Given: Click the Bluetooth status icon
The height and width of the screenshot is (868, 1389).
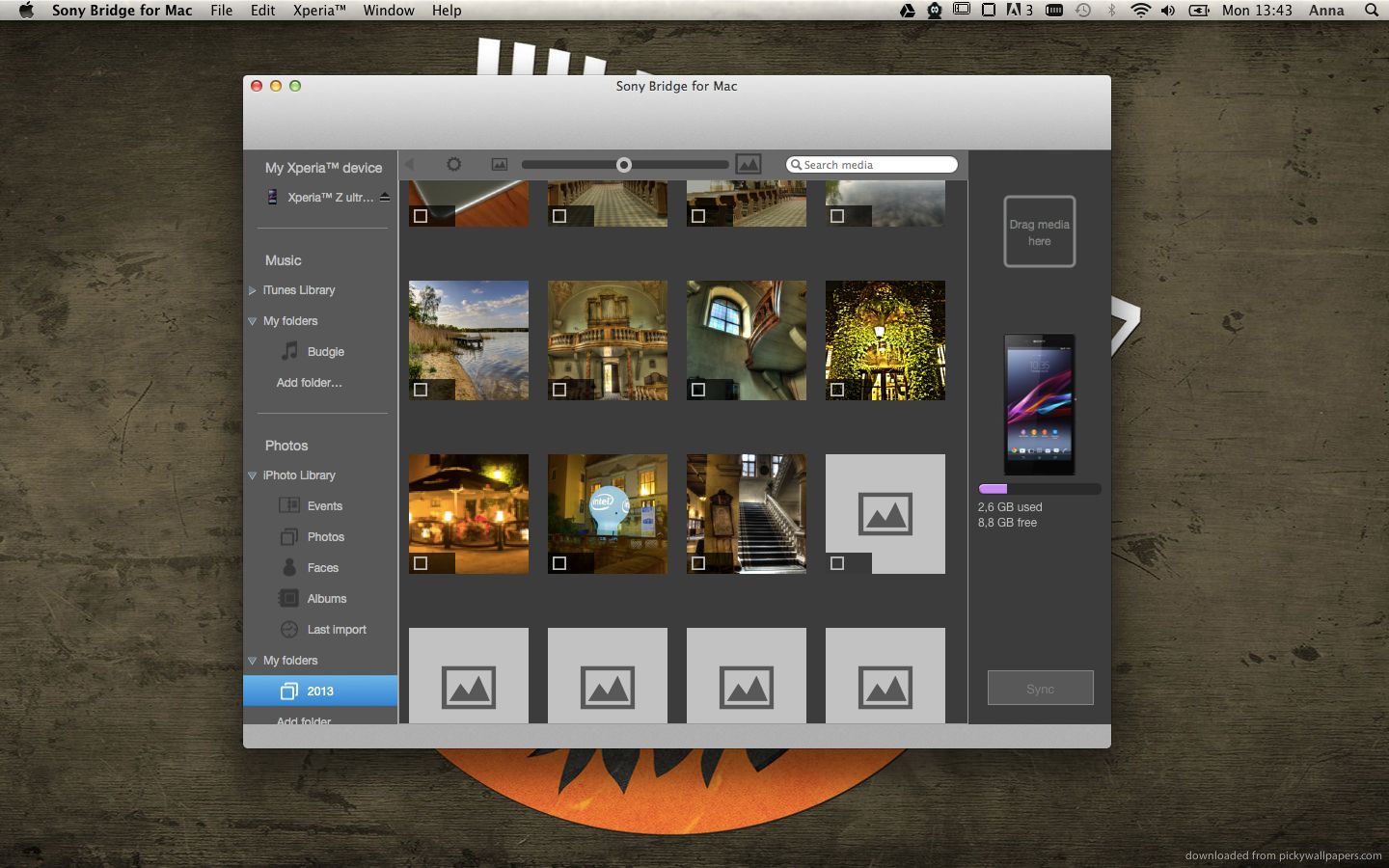Looking at the screenshot, I should click(x=1111, y=11).
